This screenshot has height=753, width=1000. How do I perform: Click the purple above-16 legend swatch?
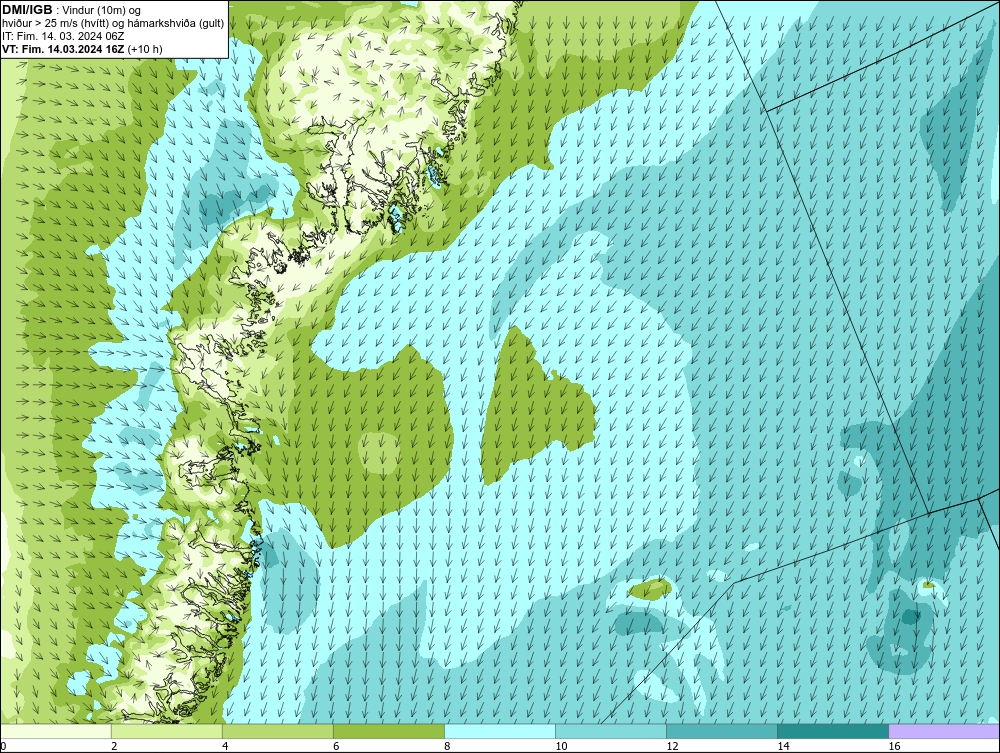pyautogui.click(x=944, y=731)
